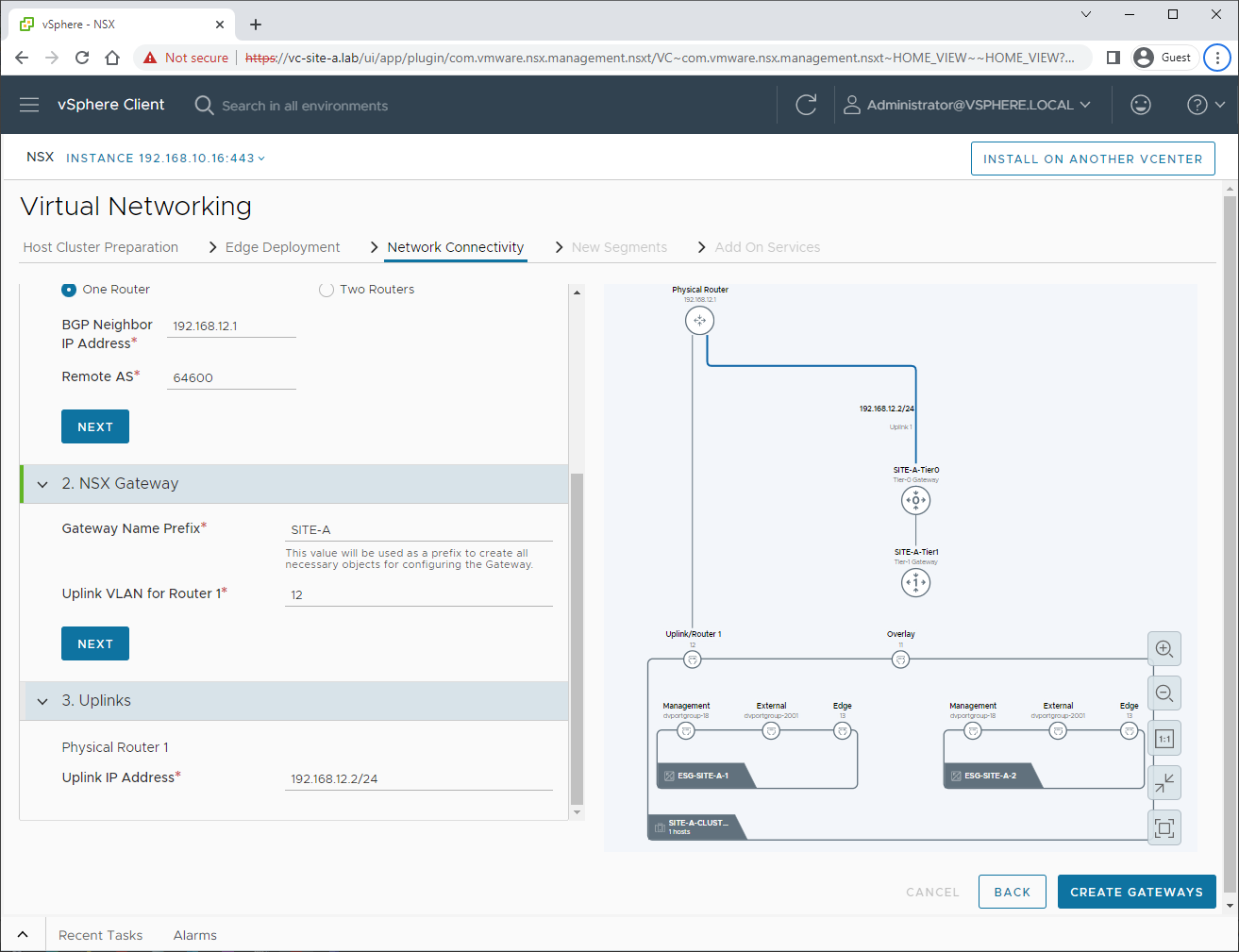Expand the bottom Recent Tasks panel

(23, 935)
